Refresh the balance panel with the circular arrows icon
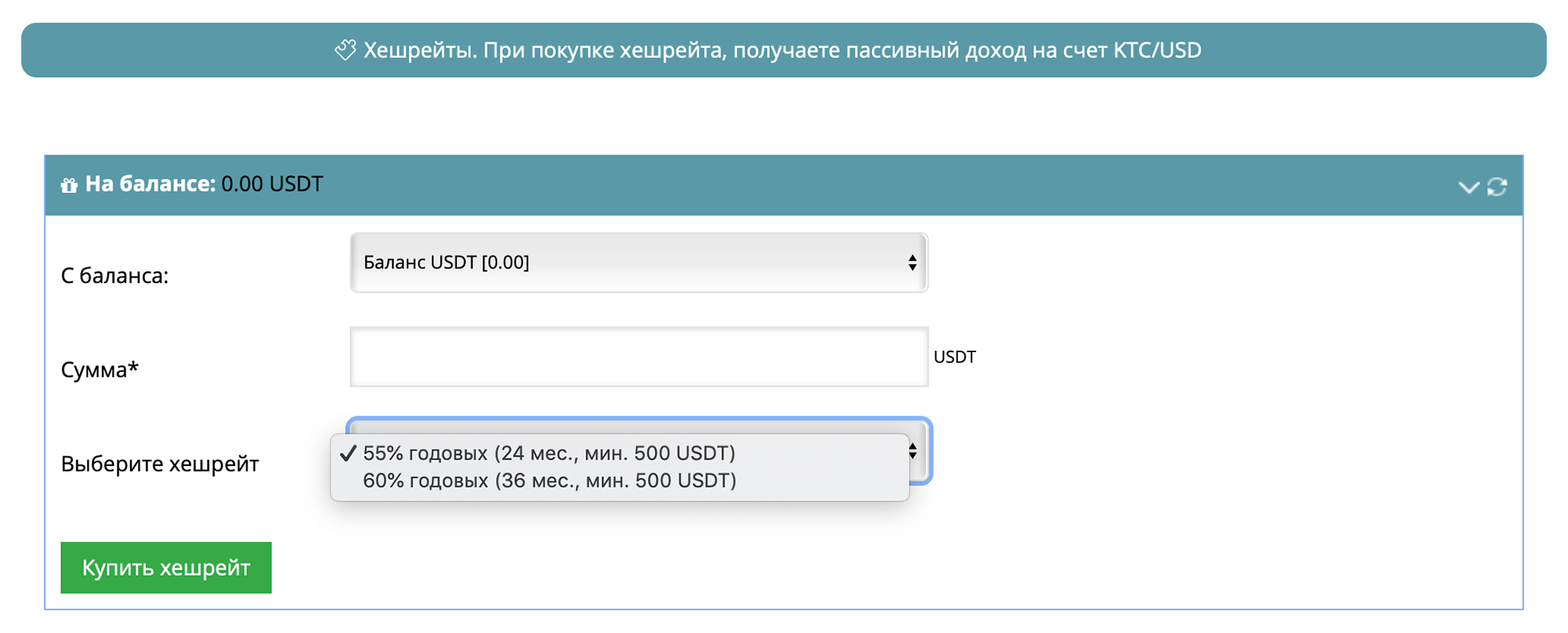This screenshot has height=633, width=1568. (x=1497, y=187)
